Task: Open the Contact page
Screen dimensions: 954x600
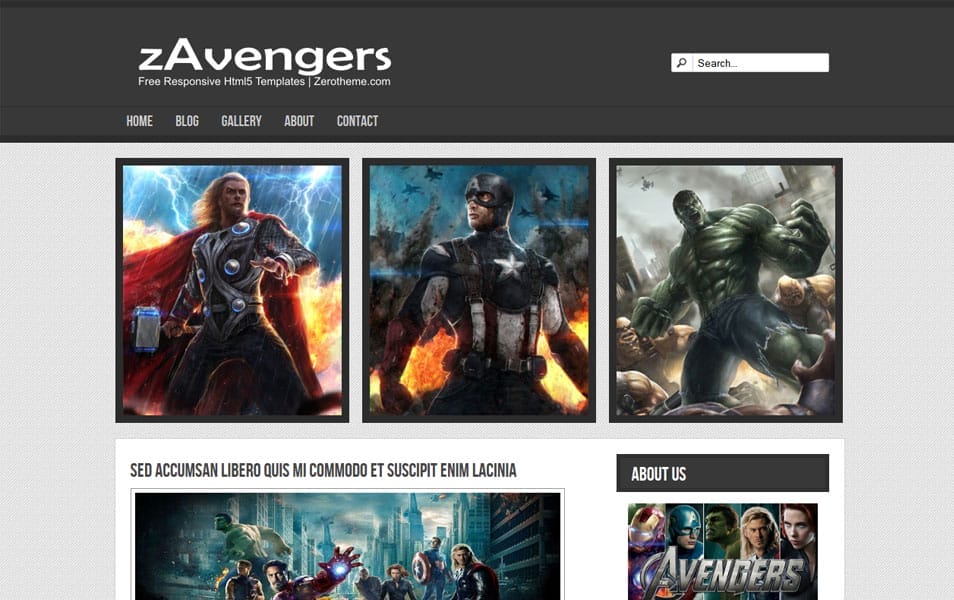Action: click(357, 121)
